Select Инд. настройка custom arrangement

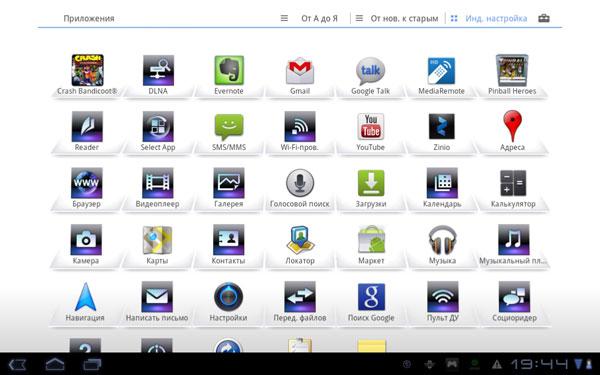click(x=496, y=18)
